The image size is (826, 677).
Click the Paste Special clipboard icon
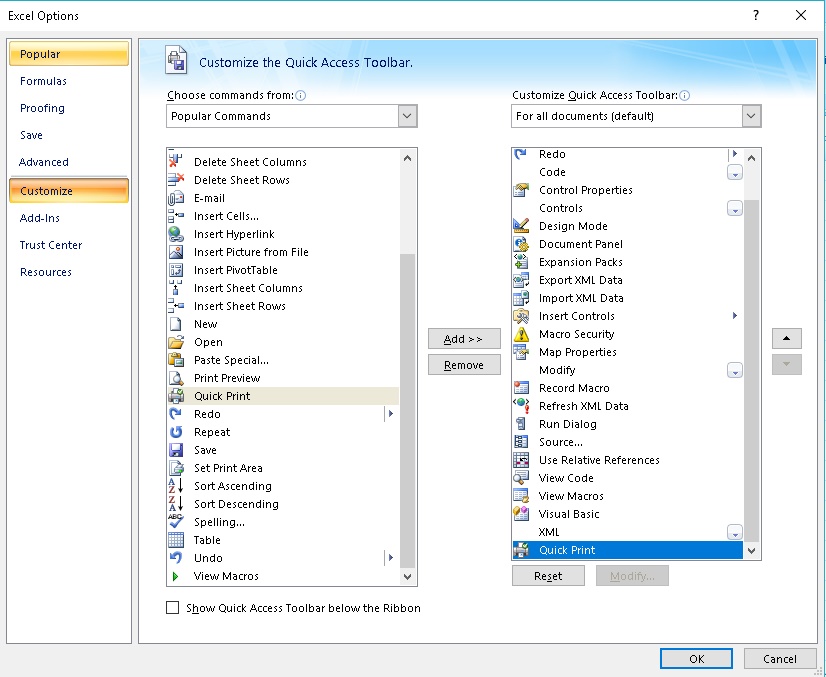pos(175,360)
